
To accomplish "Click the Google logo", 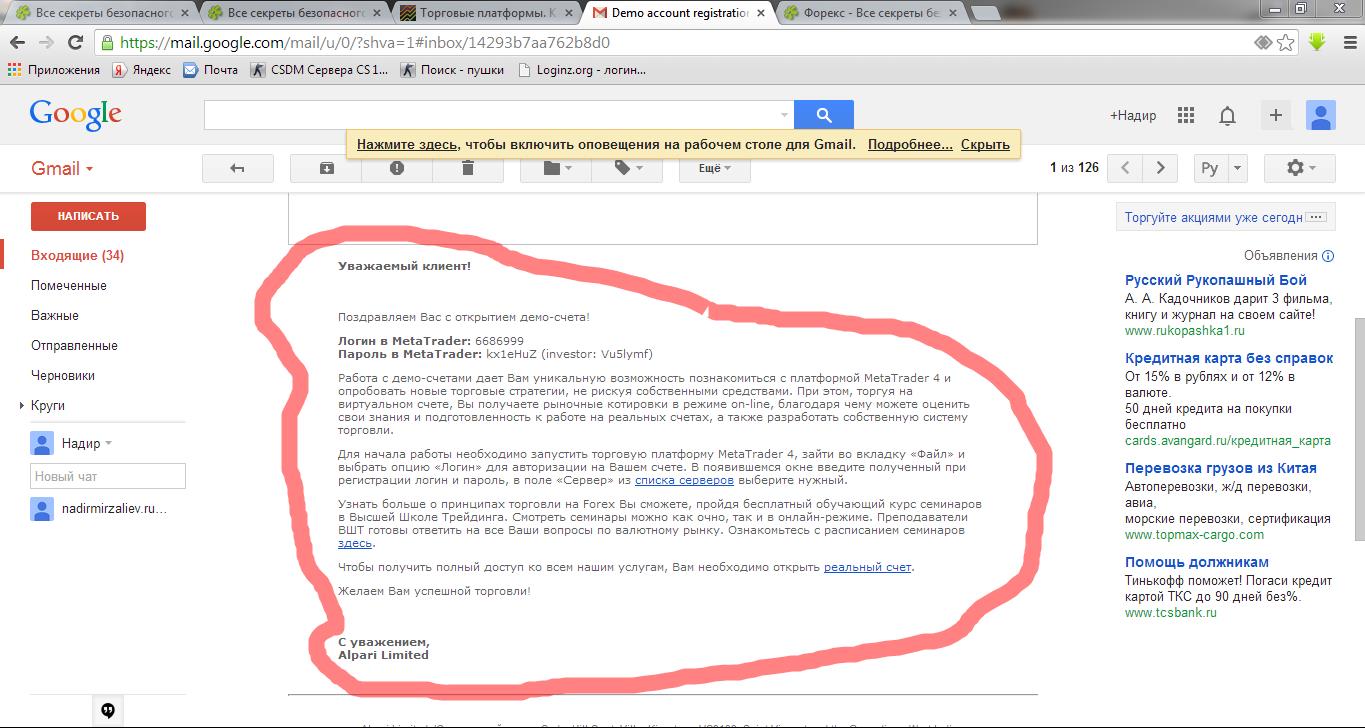I will (76, 114).
